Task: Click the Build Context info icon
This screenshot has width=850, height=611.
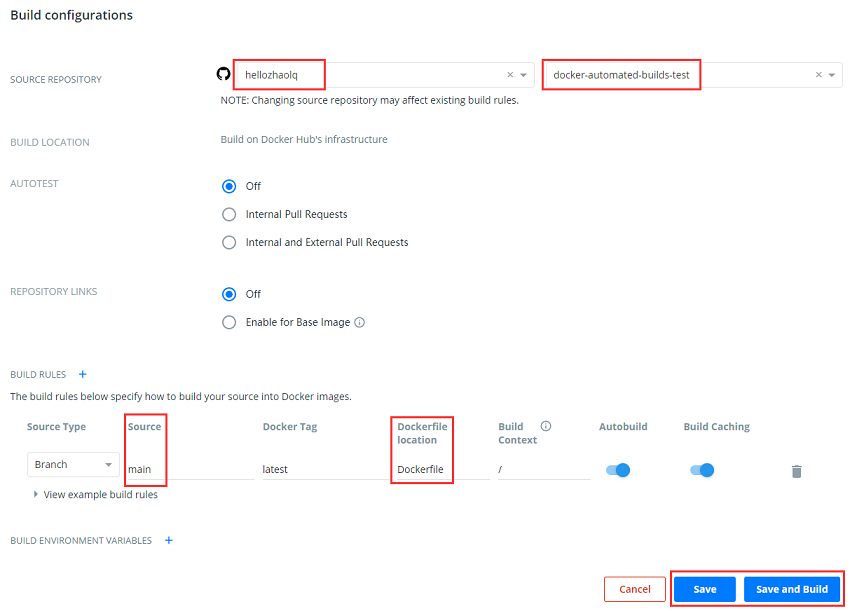Action: (x=546, y=426)
